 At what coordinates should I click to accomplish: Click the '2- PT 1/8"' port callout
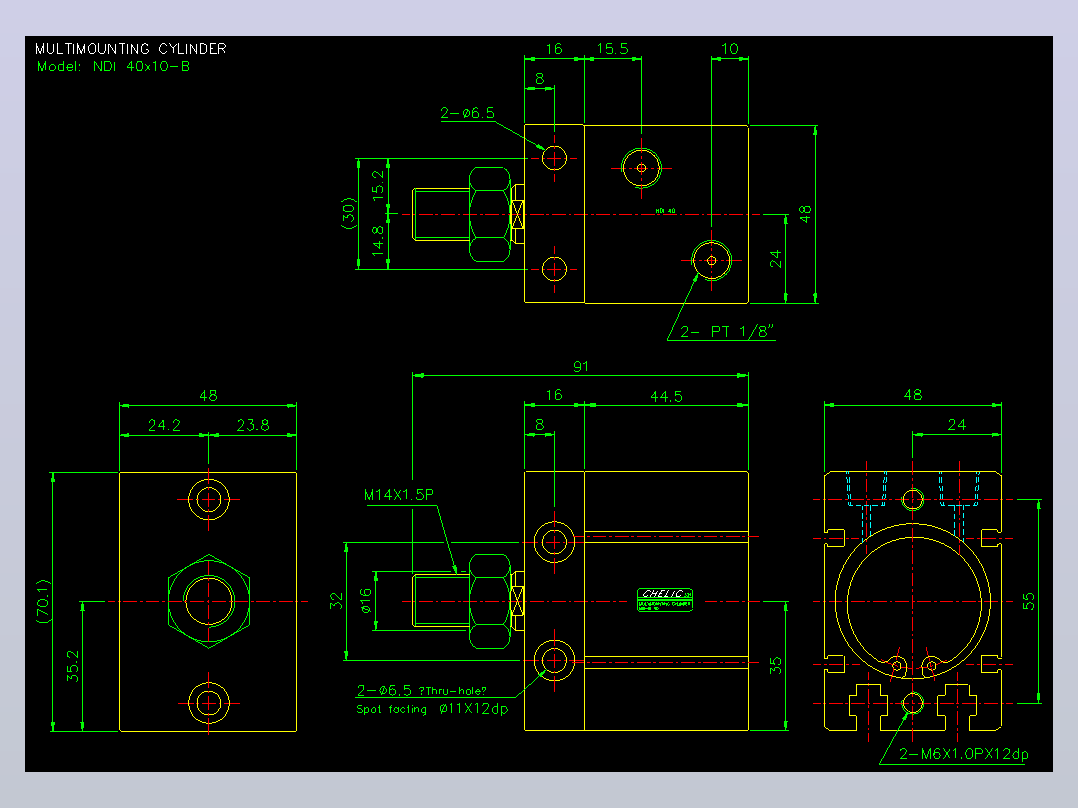[x=727, y=331]
